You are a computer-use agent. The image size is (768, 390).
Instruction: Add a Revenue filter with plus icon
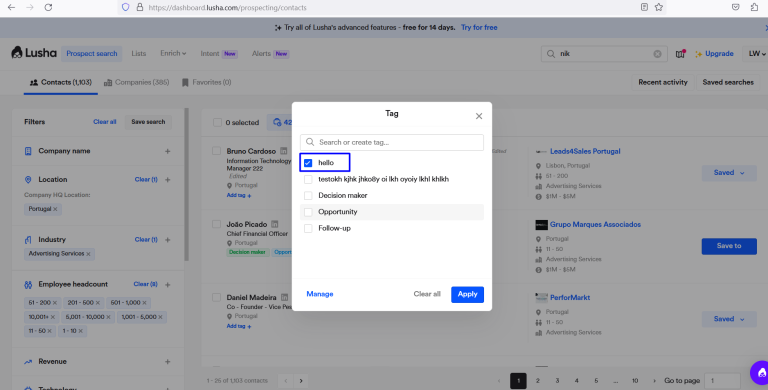pos(168,362)
